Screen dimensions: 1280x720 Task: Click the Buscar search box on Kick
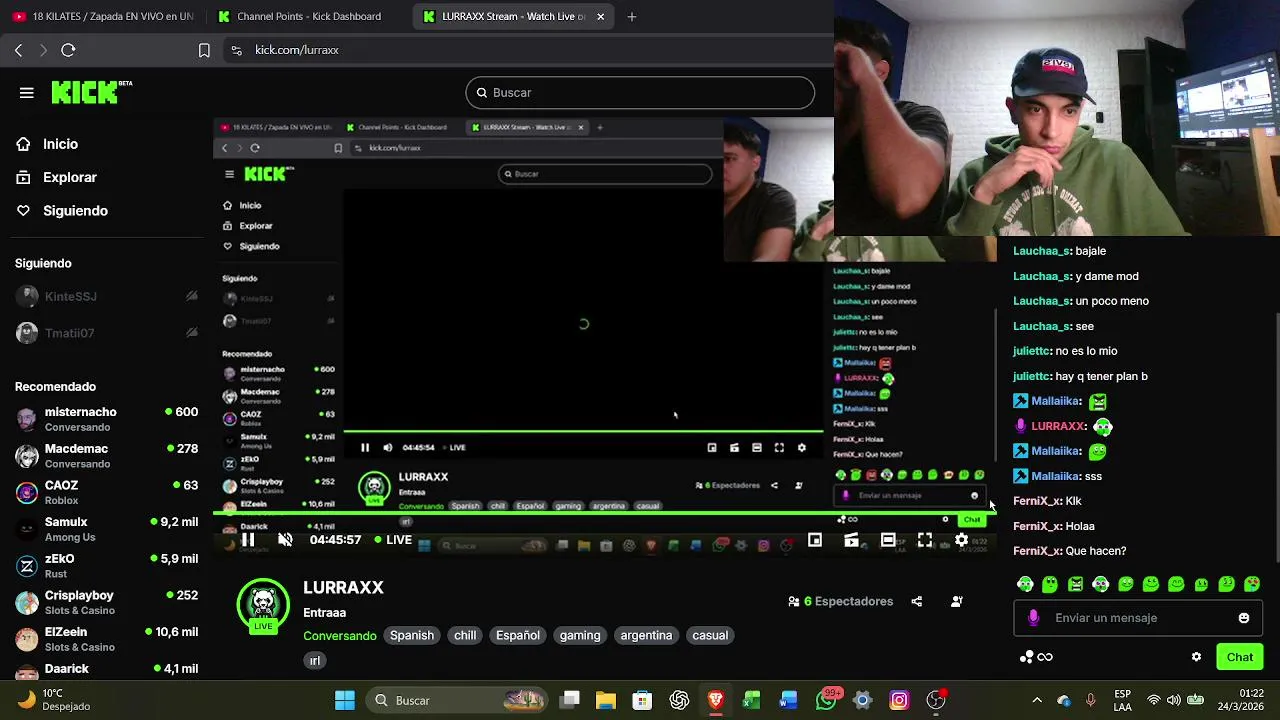pos(640,93)
